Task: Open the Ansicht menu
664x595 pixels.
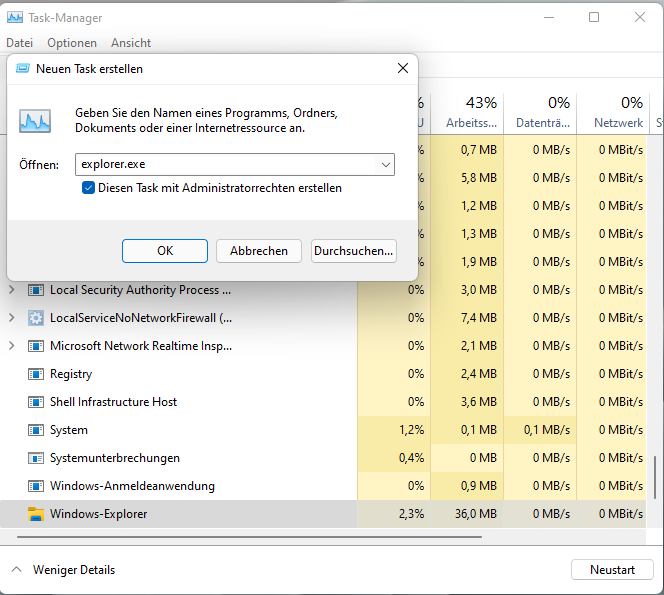Action: pos(131,43)
